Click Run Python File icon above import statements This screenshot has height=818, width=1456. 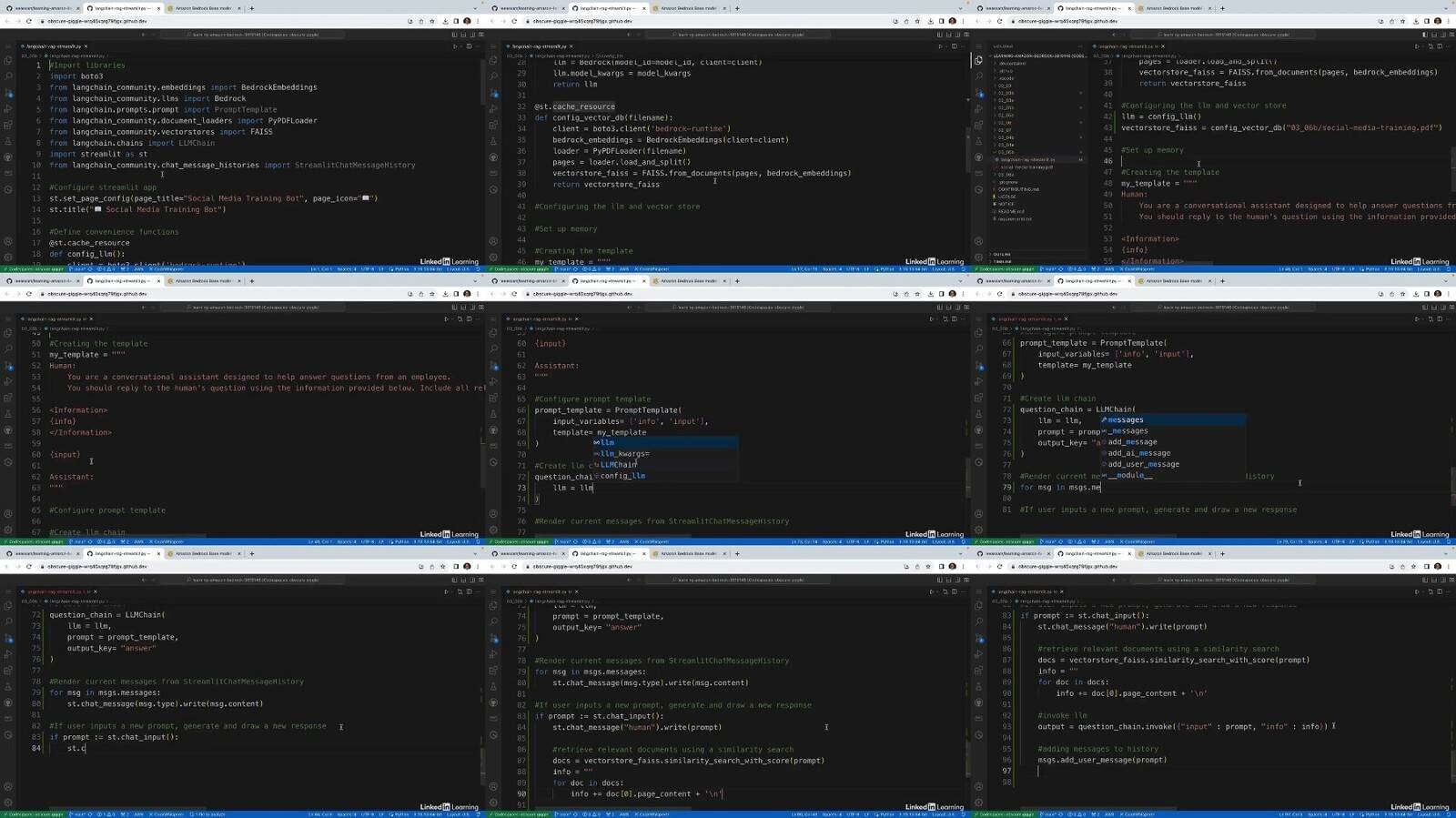[455, 45]
